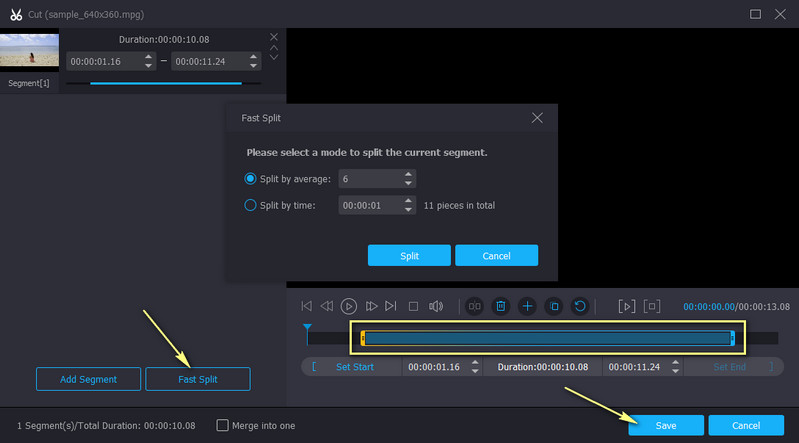Click the plus icon to add segment
Screen dimensions: 799x443
click(x=527, y=306)
